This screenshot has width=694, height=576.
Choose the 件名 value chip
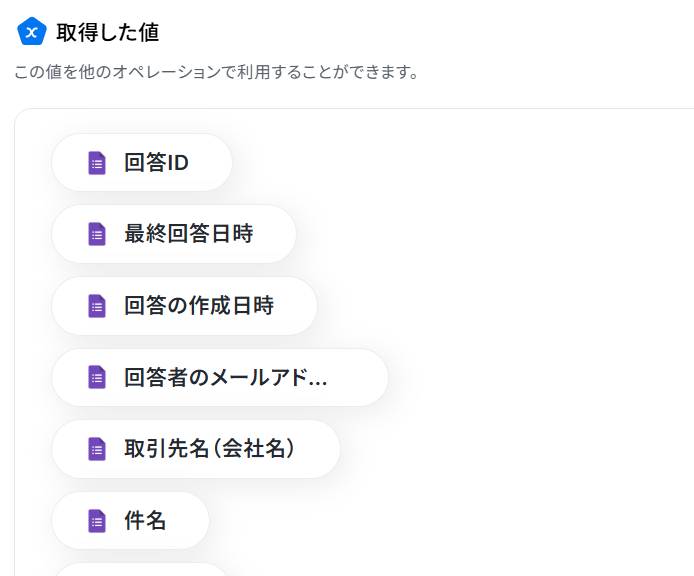point(130,521)
